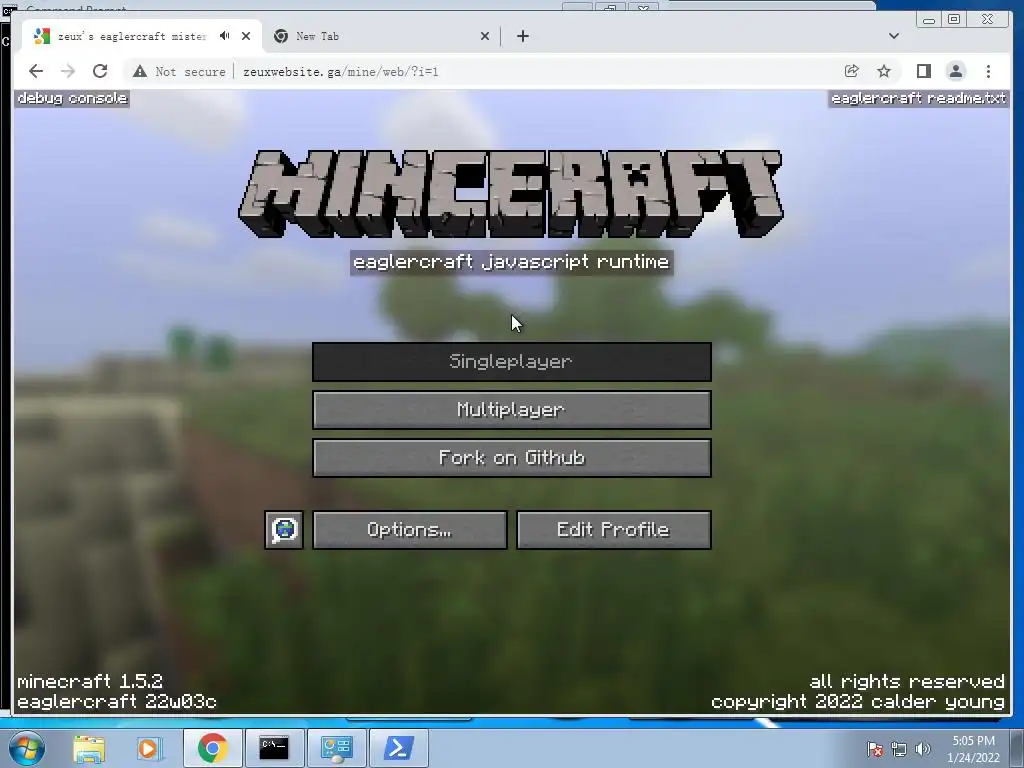Click the Chrome taskbar icon
1024x768 pixels.
click(x=212, y=748)
